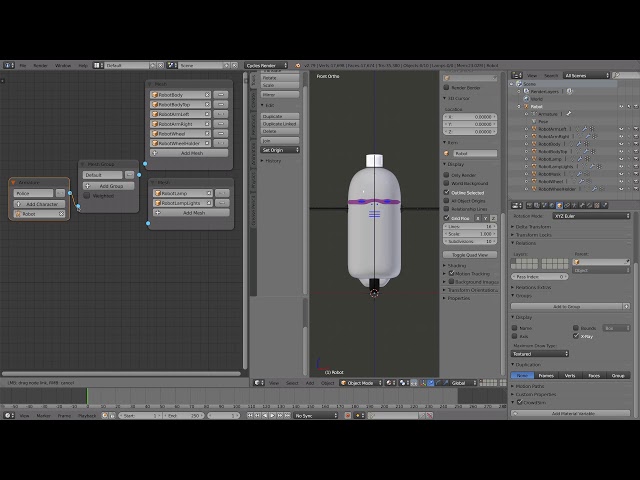The width and height of the screenshot is (640, 480).
Task: Toggle the 3D manipulator icon
Action: pyautogui.click(x=423, y=383)
